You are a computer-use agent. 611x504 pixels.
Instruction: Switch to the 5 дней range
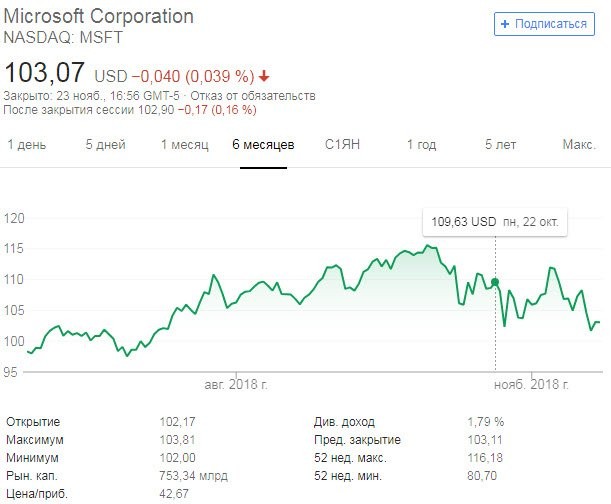(x=105, y=145)
